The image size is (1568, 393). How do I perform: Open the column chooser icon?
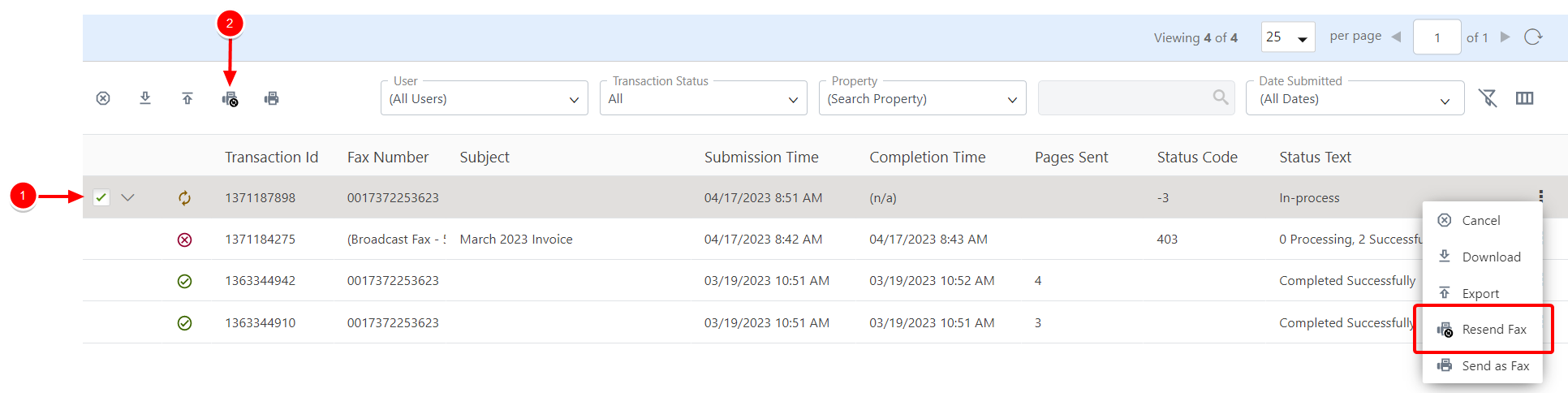[1524, 98]
